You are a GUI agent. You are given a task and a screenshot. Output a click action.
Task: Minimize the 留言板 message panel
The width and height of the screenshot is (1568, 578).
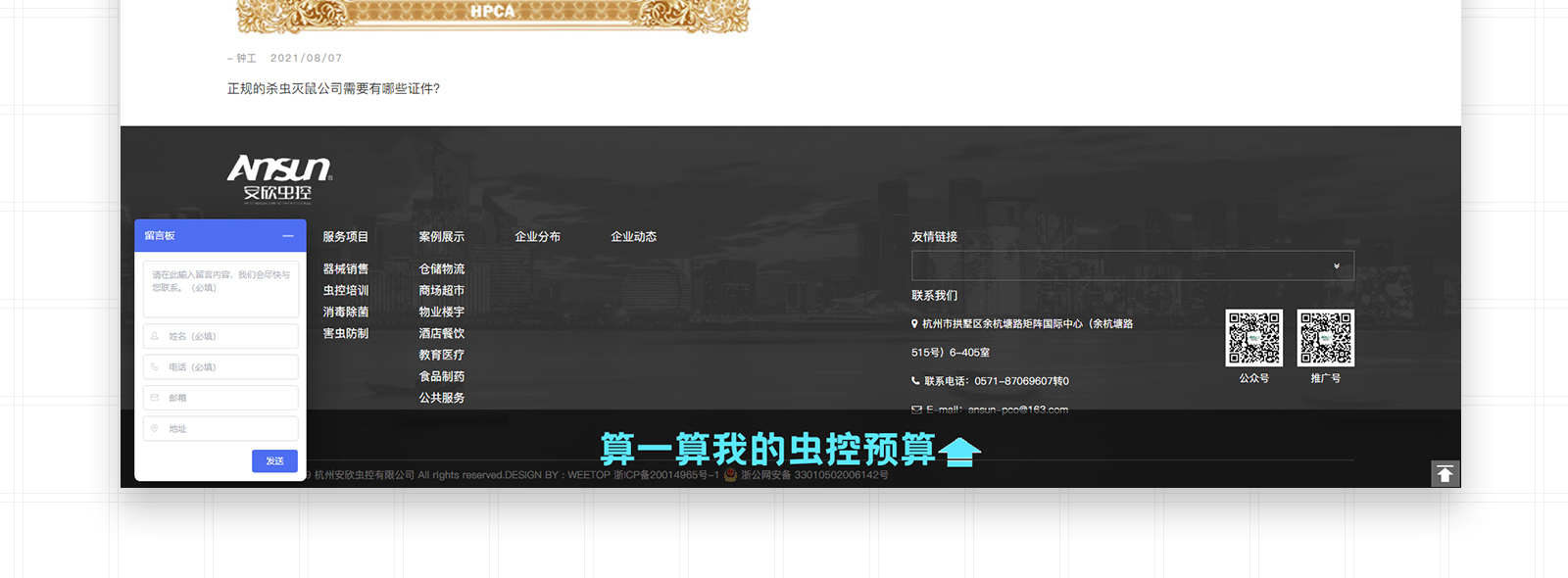pyautogui.click(x=288, y=236)
